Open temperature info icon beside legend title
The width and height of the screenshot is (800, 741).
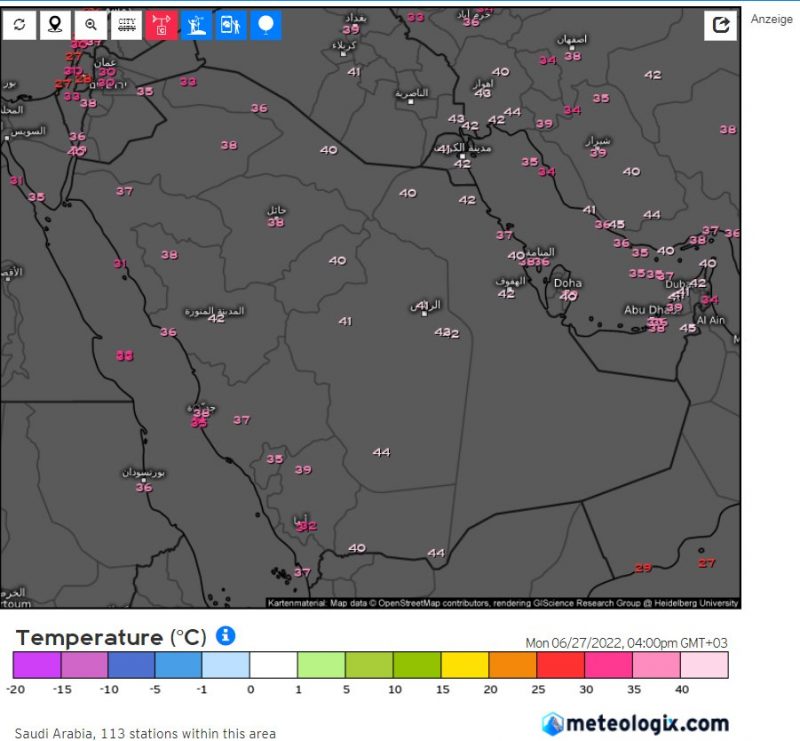click(226, 636)
